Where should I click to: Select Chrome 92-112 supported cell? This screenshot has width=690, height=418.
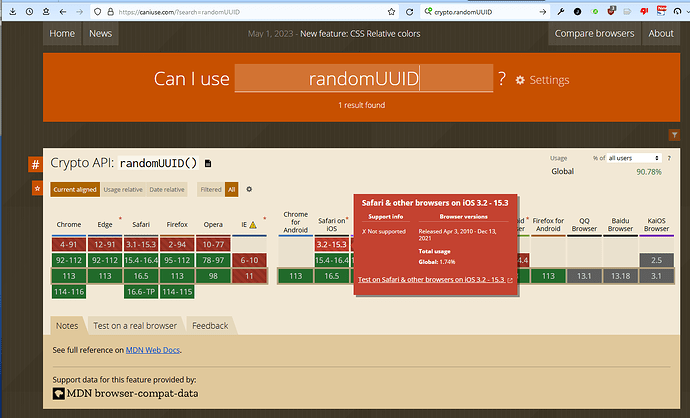coord(69,260)
